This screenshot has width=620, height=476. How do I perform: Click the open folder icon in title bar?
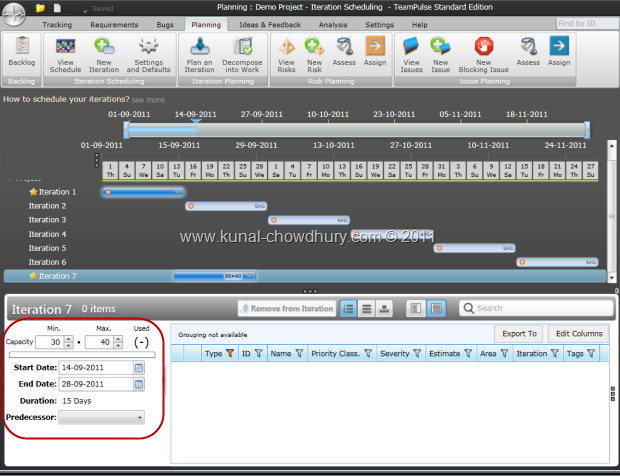40,8
